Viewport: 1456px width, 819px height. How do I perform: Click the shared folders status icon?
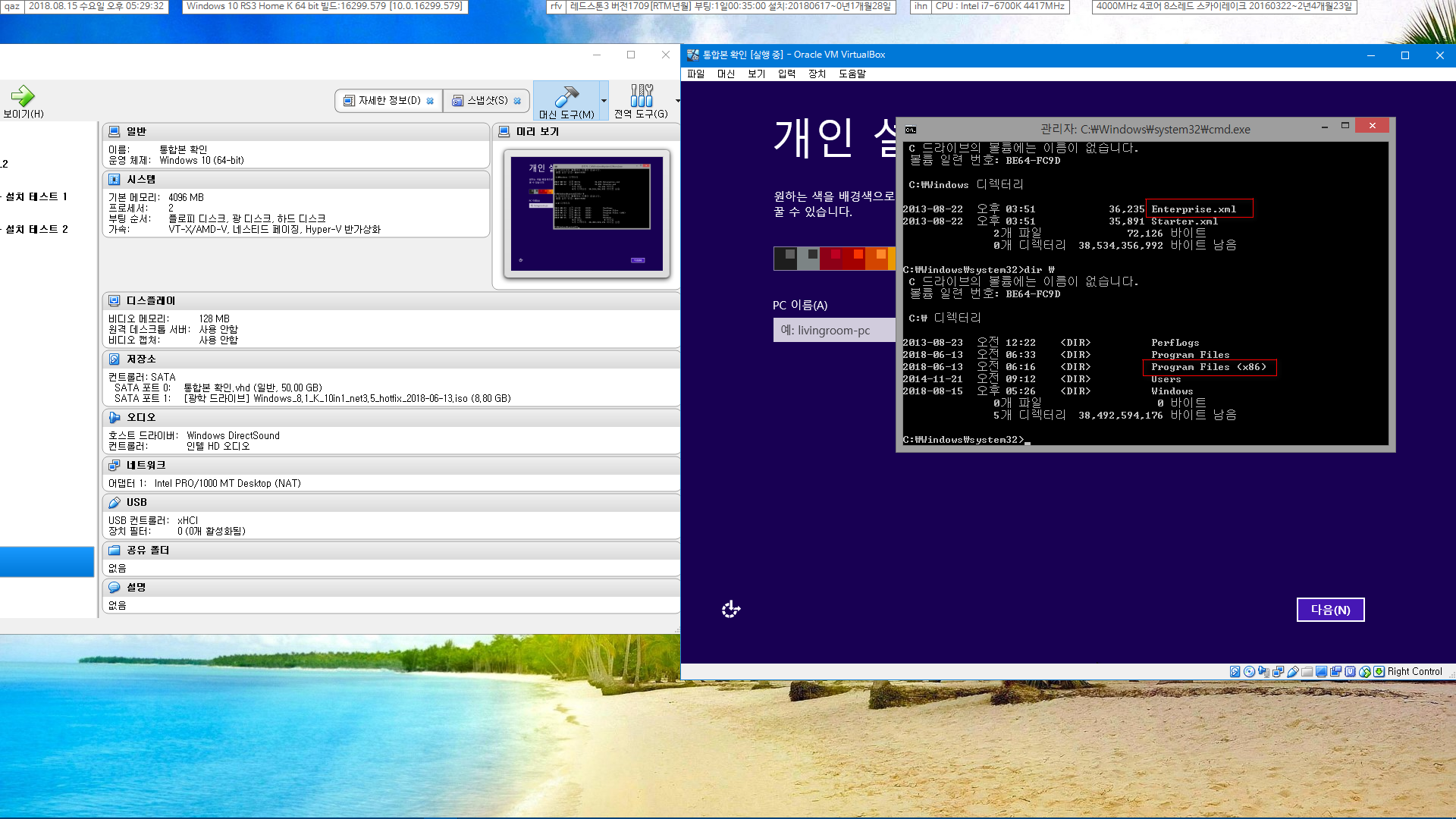tap(1307, 672)
